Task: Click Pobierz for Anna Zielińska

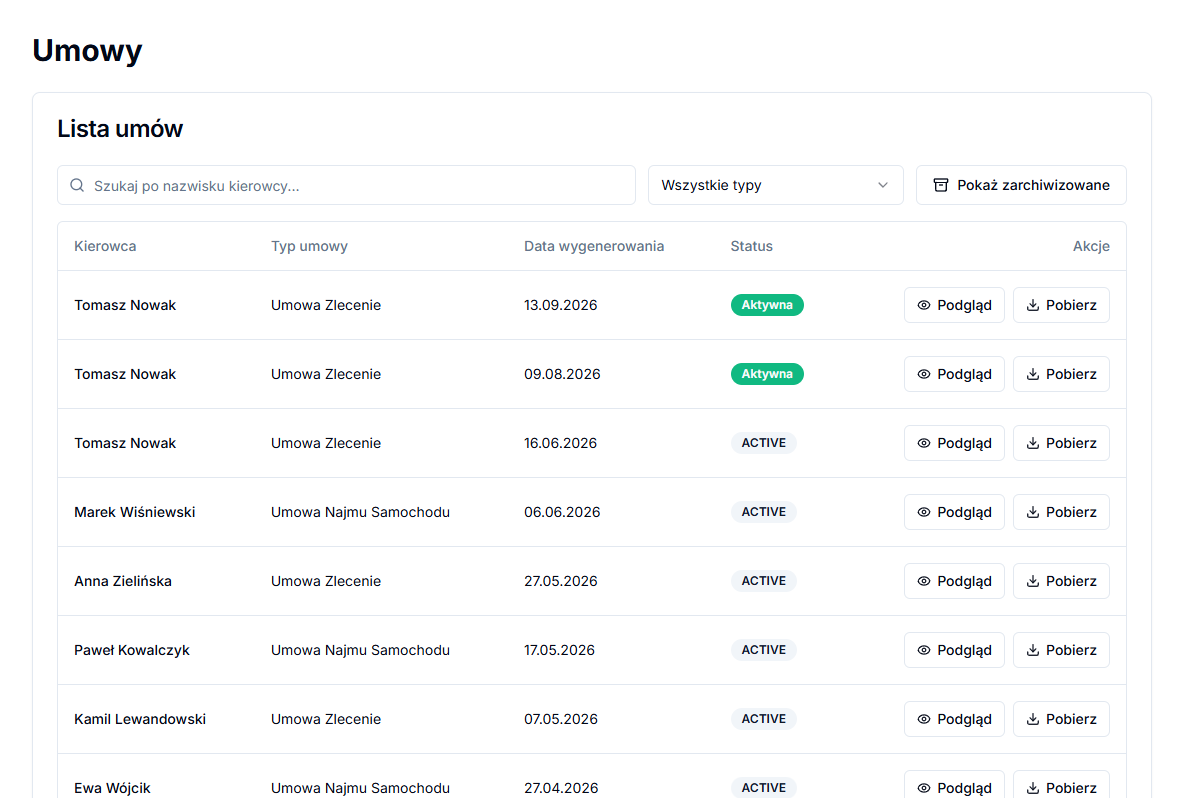Action: click(x=1061, y=581)
